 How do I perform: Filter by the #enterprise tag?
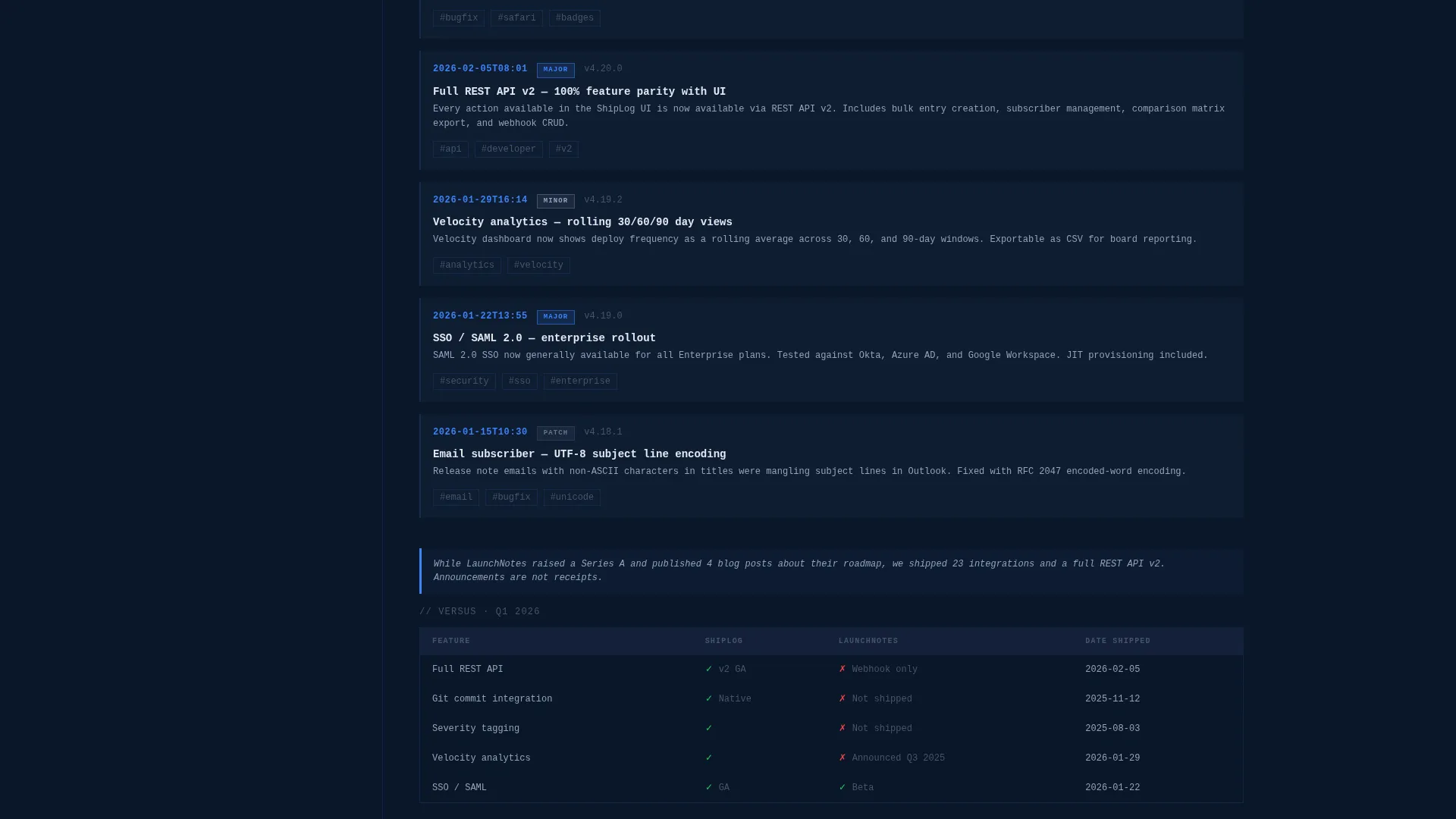(580, 381)
